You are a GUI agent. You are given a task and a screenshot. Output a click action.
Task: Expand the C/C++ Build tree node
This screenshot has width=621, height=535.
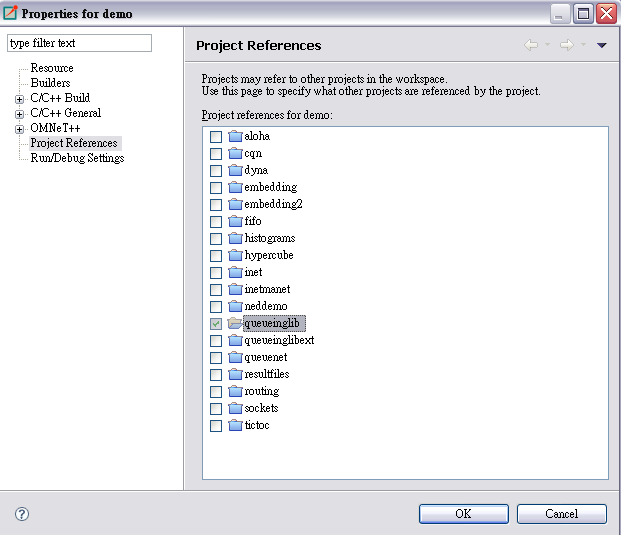pos(19,99)
